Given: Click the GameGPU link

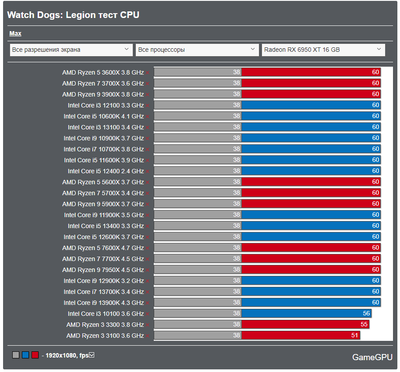Looking at the screenshot, I should pyautogui.click(x=372, y=357).
